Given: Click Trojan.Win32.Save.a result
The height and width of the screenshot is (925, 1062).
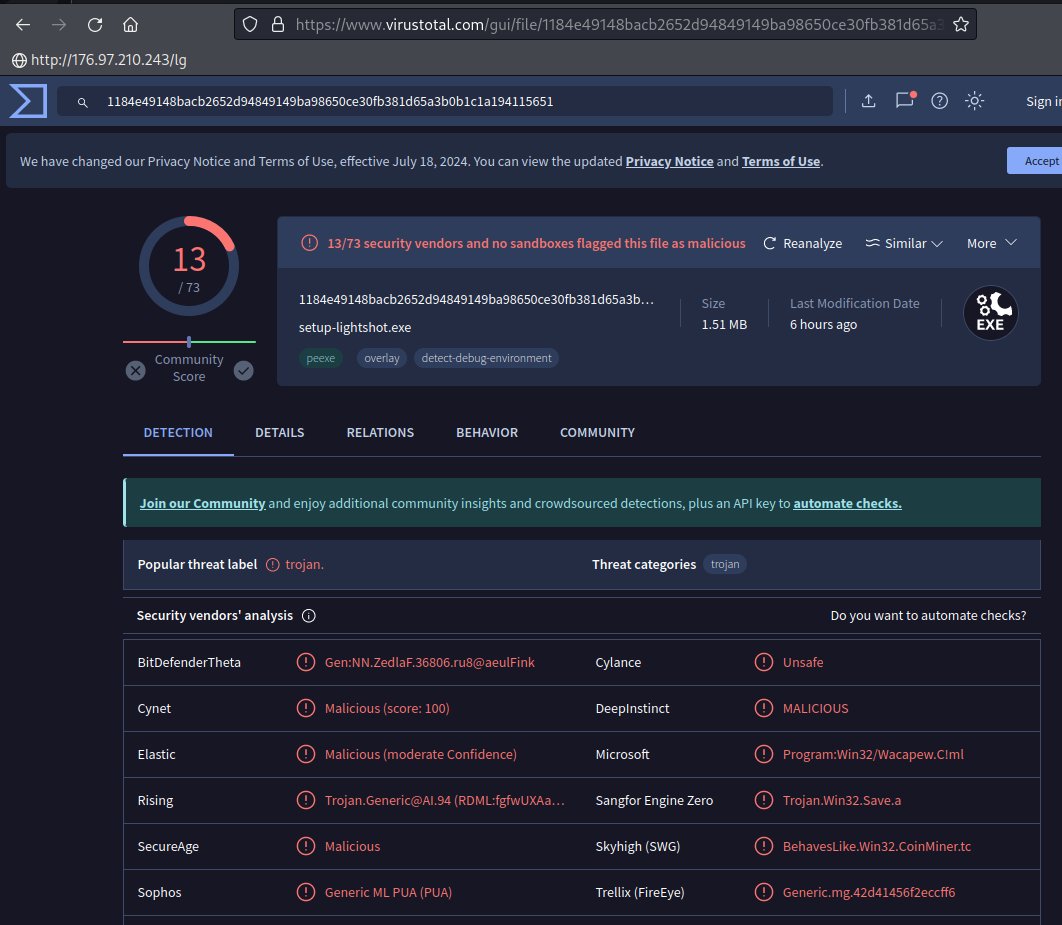Looking at the screenshot, I should [842, 800].
